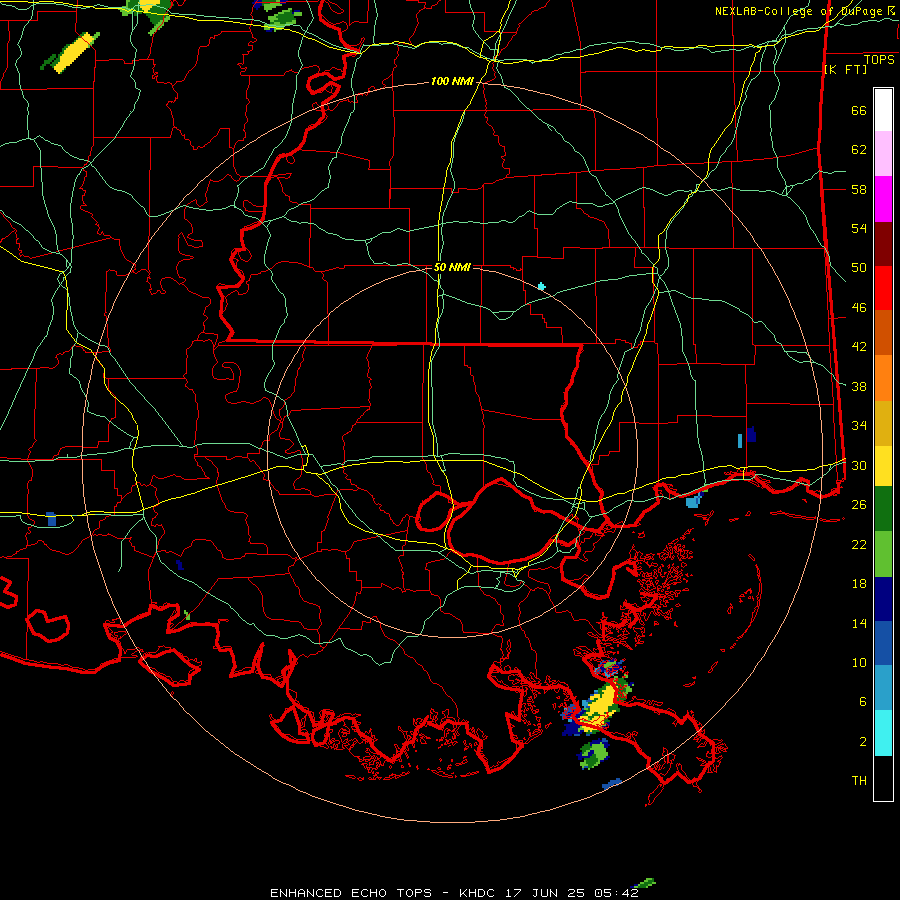Click the "50 NMI" range ring label
Screen dimensions: 900x900
click(452, 267)
